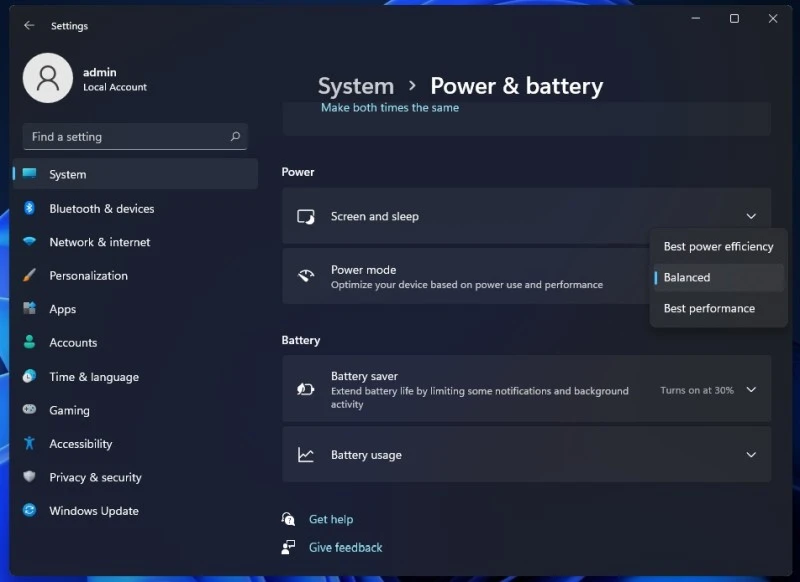Click the admin account avatar
The width and height of the screenshot is (800, 582).
[x=47, y=77]
